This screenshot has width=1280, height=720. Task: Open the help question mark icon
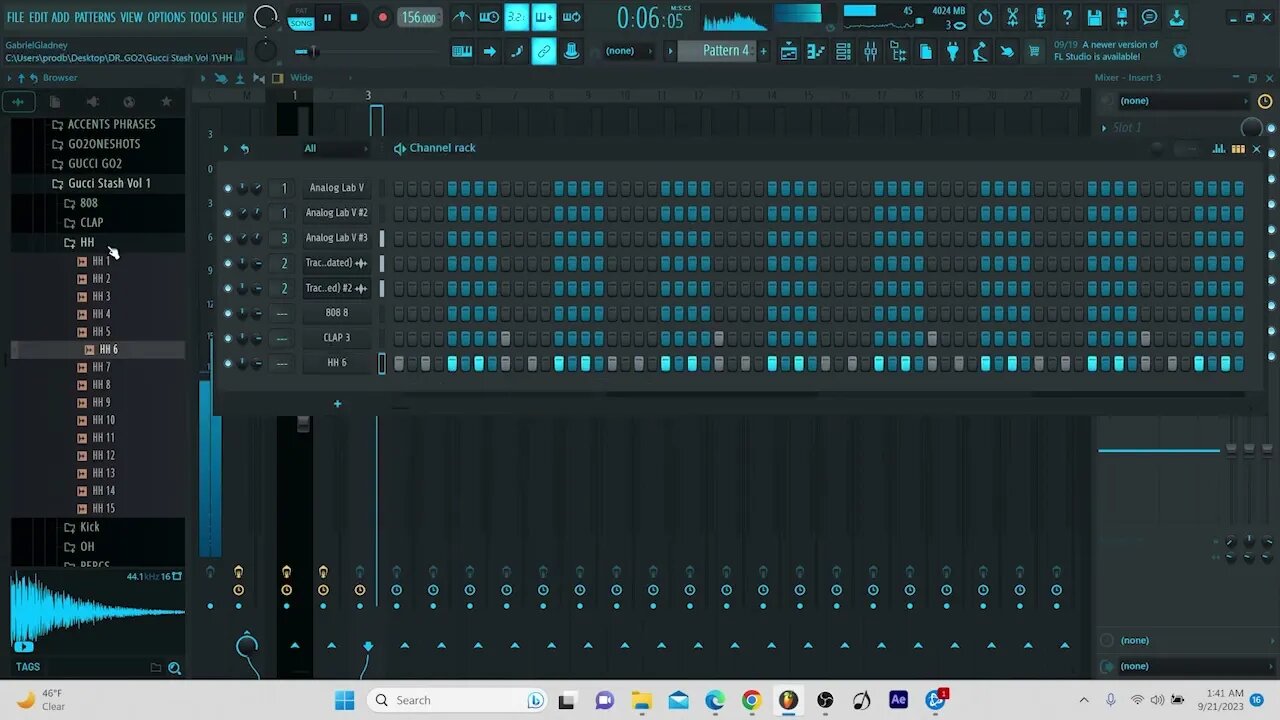(1067, 17)
